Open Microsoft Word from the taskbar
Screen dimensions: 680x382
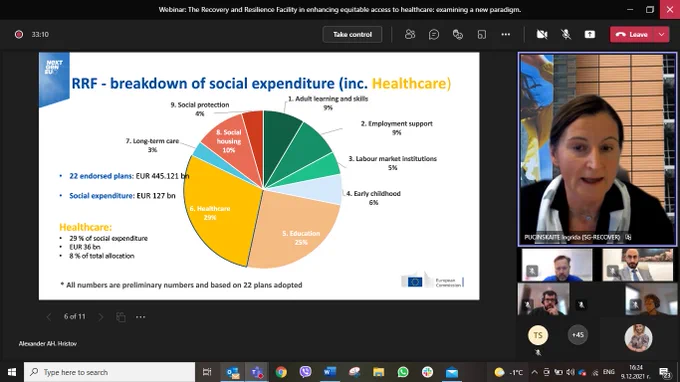[x=330, y=372]
